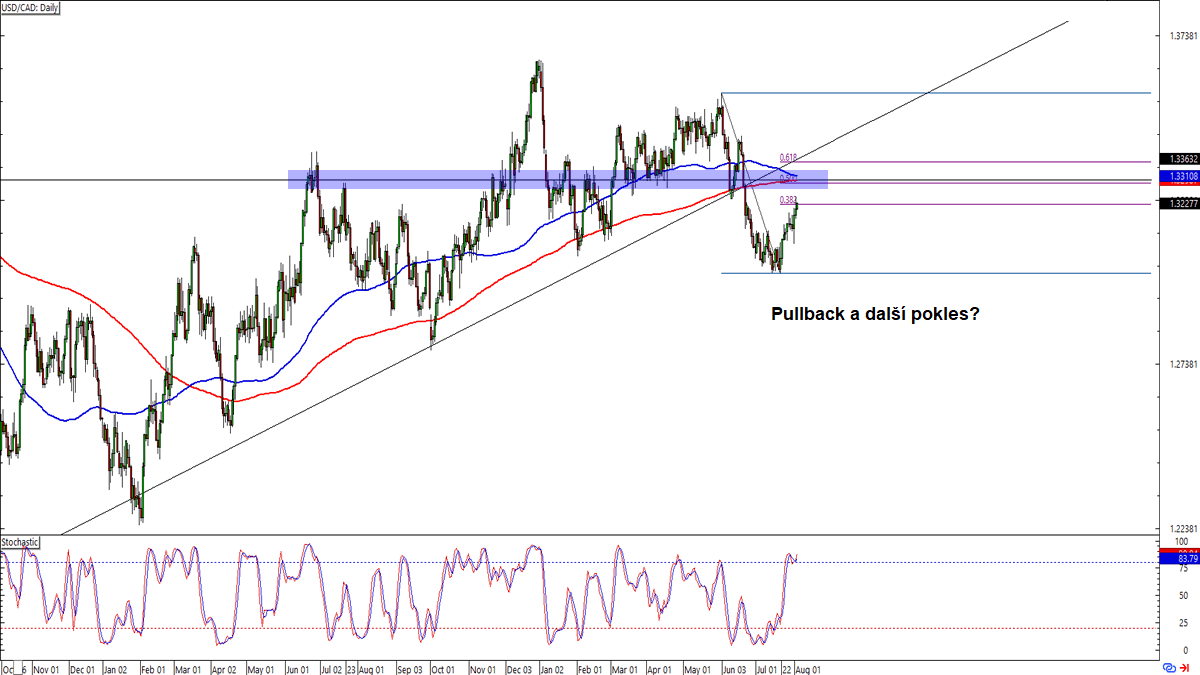Screen dimensions: 1200x675
Task: Click the red scroll-to-end arrow icon
Action: coord(1183,668)
